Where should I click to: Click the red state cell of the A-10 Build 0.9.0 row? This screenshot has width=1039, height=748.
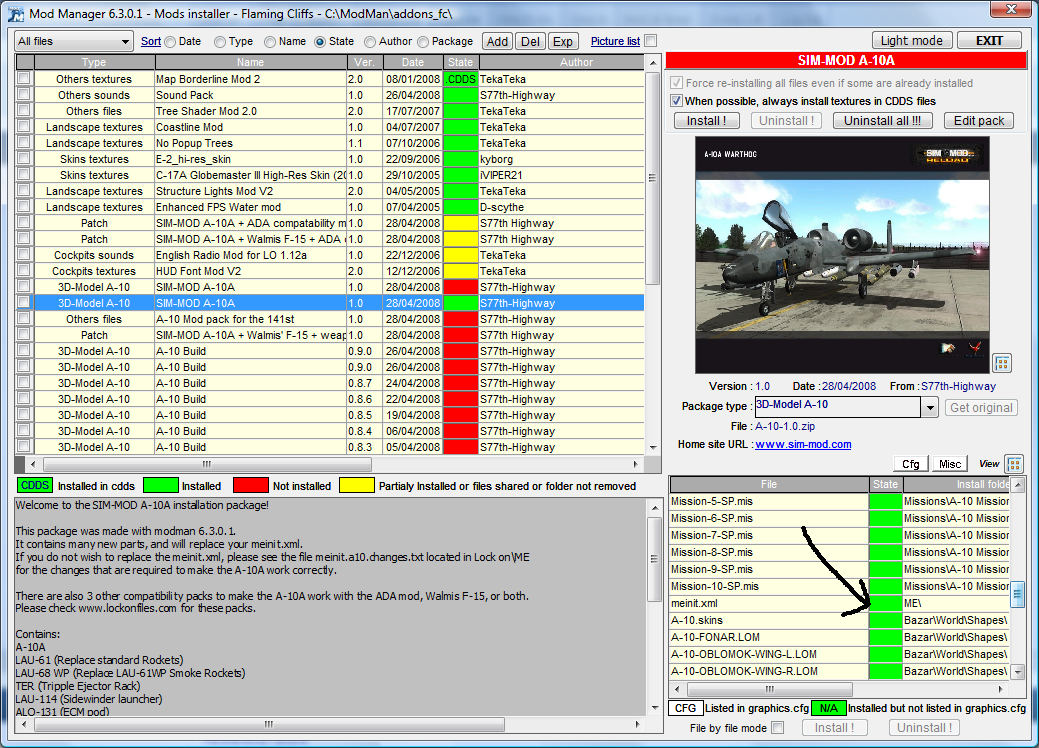tap(461, 351)
